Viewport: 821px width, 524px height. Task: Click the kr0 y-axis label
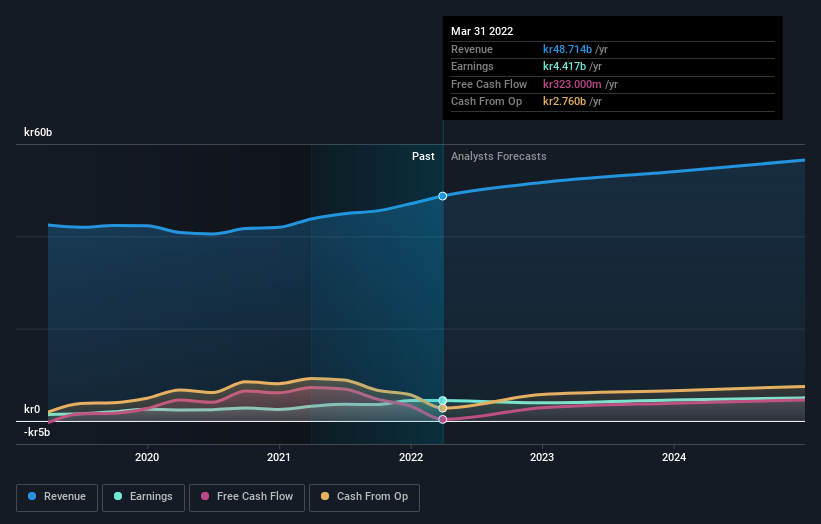click(x=32, y=409)
